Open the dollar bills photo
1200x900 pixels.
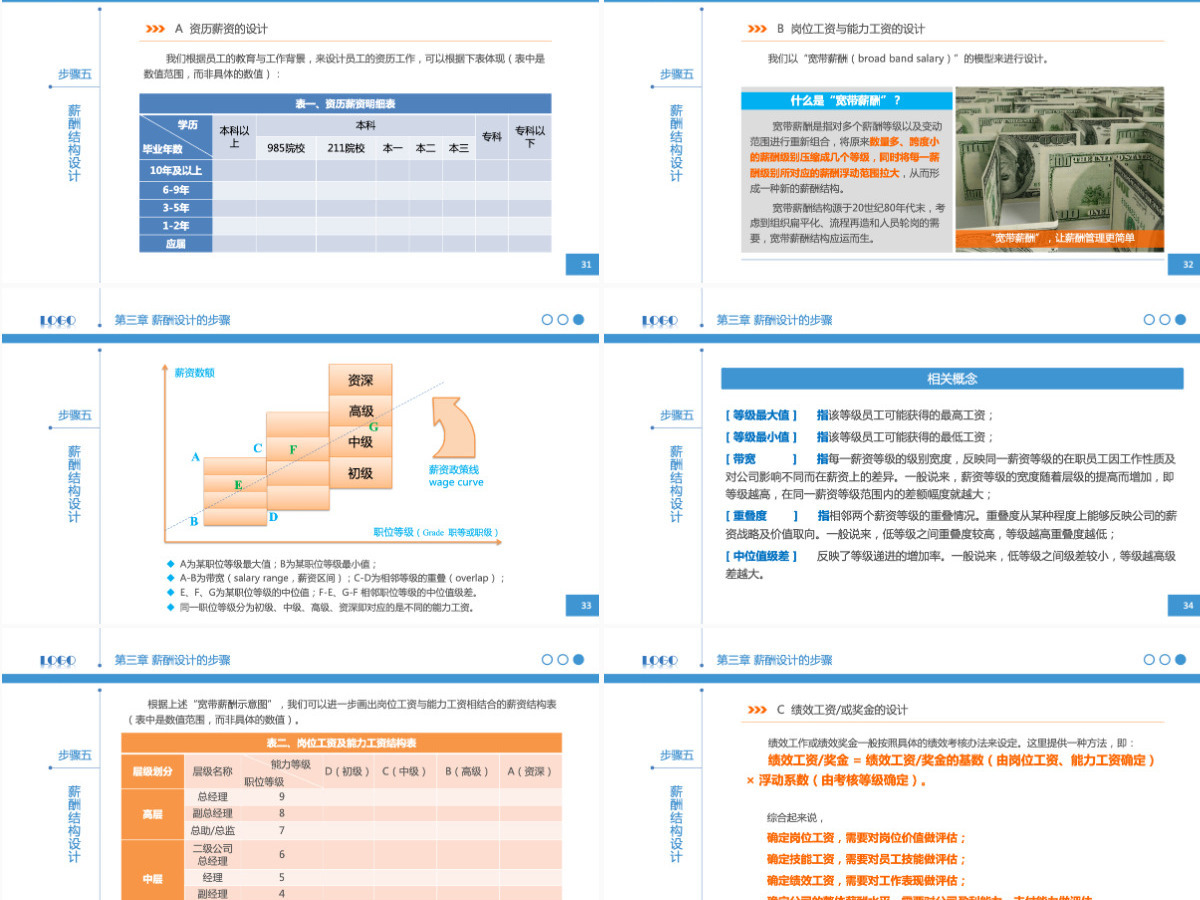[1060, 168]
